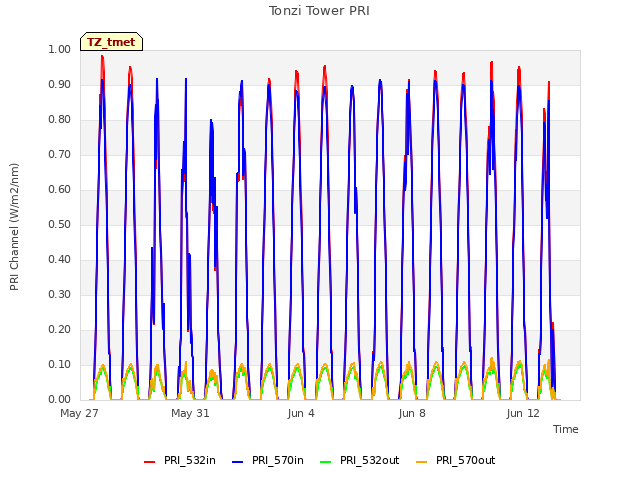Click the y-axis label PRI Channel (W/m2/nm)
This screenshot has height=480, width=640.
pos(14,227)
